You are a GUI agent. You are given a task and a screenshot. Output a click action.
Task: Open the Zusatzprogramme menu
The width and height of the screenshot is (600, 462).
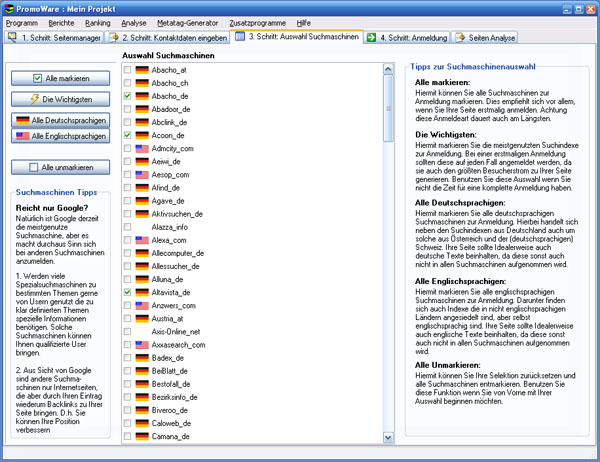point(258,23)
